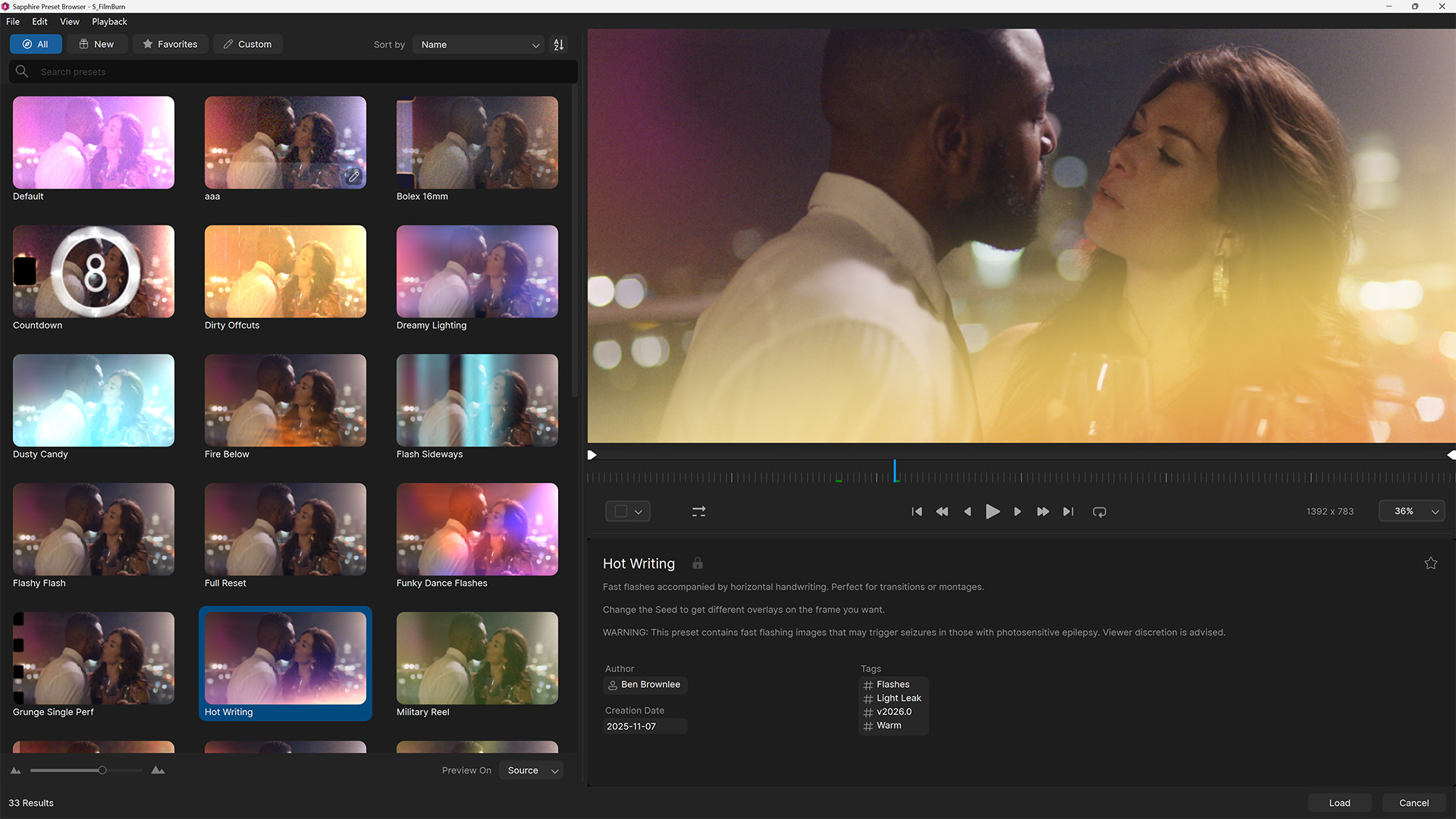Select the Military Reel preset

pos(477,658)
